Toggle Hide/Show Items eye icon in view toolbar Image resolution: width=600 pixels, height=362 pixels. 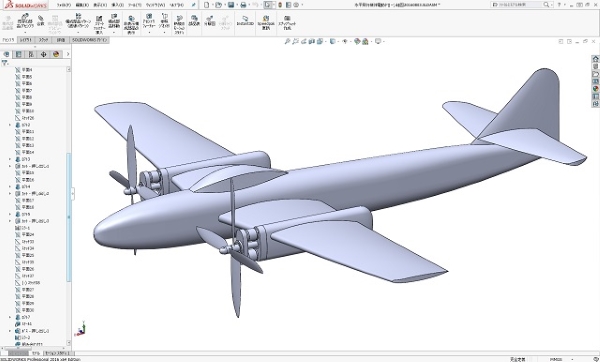click(345, 41)
